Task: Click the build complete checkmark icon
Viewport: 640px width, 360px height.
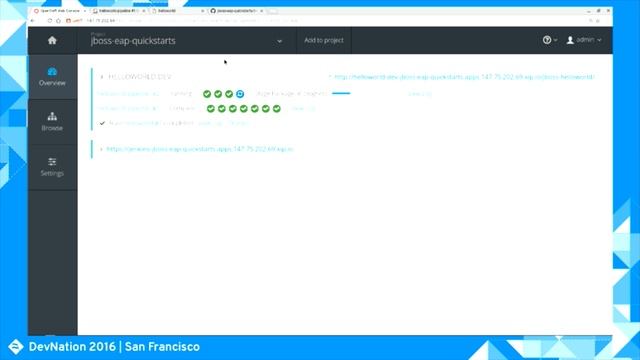Action: point(102,123)
